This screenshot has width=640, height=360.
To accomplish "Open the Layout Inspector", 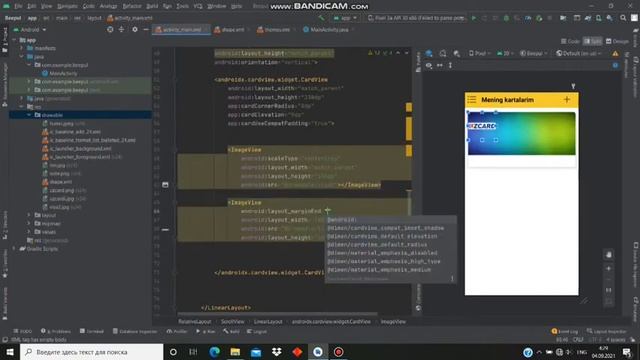I will pyautogui.click(x=607, y=331).
